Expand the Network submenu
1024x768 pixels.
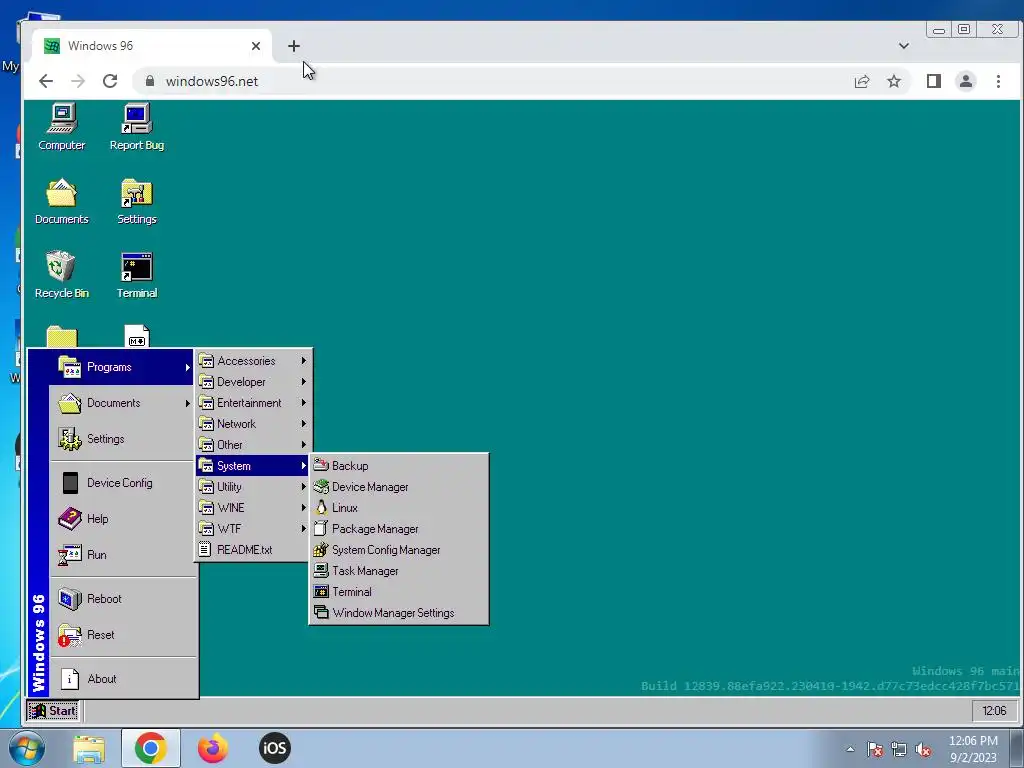(253, 423)
